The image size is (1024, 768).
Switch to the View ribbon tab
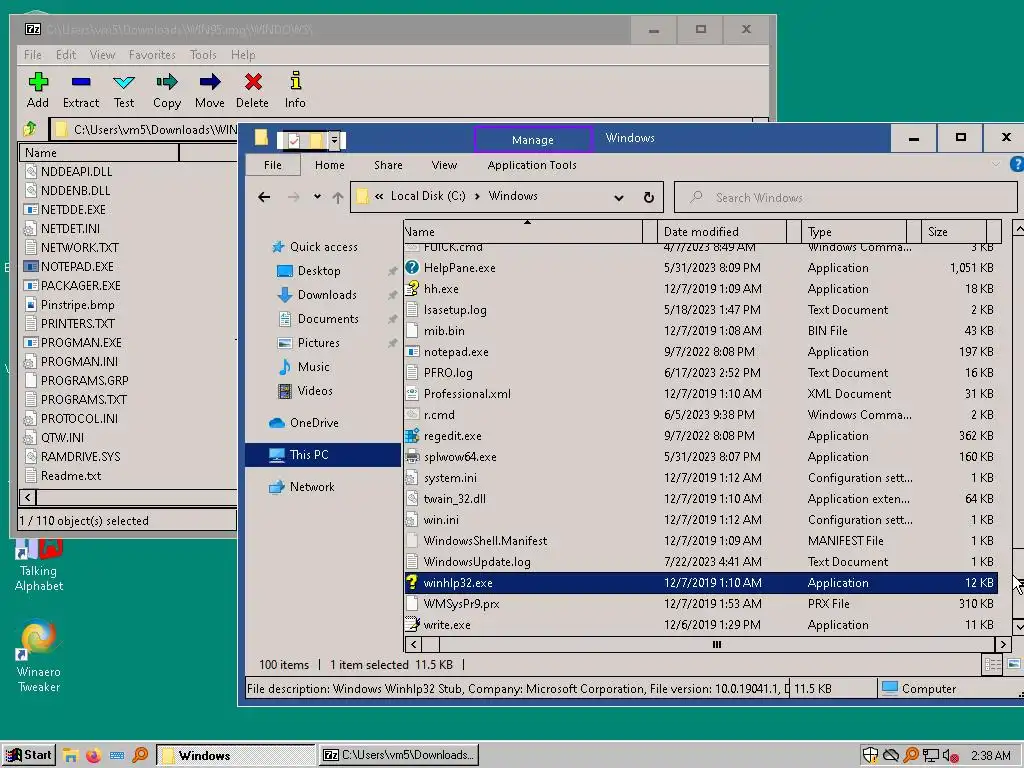point(444,165)
